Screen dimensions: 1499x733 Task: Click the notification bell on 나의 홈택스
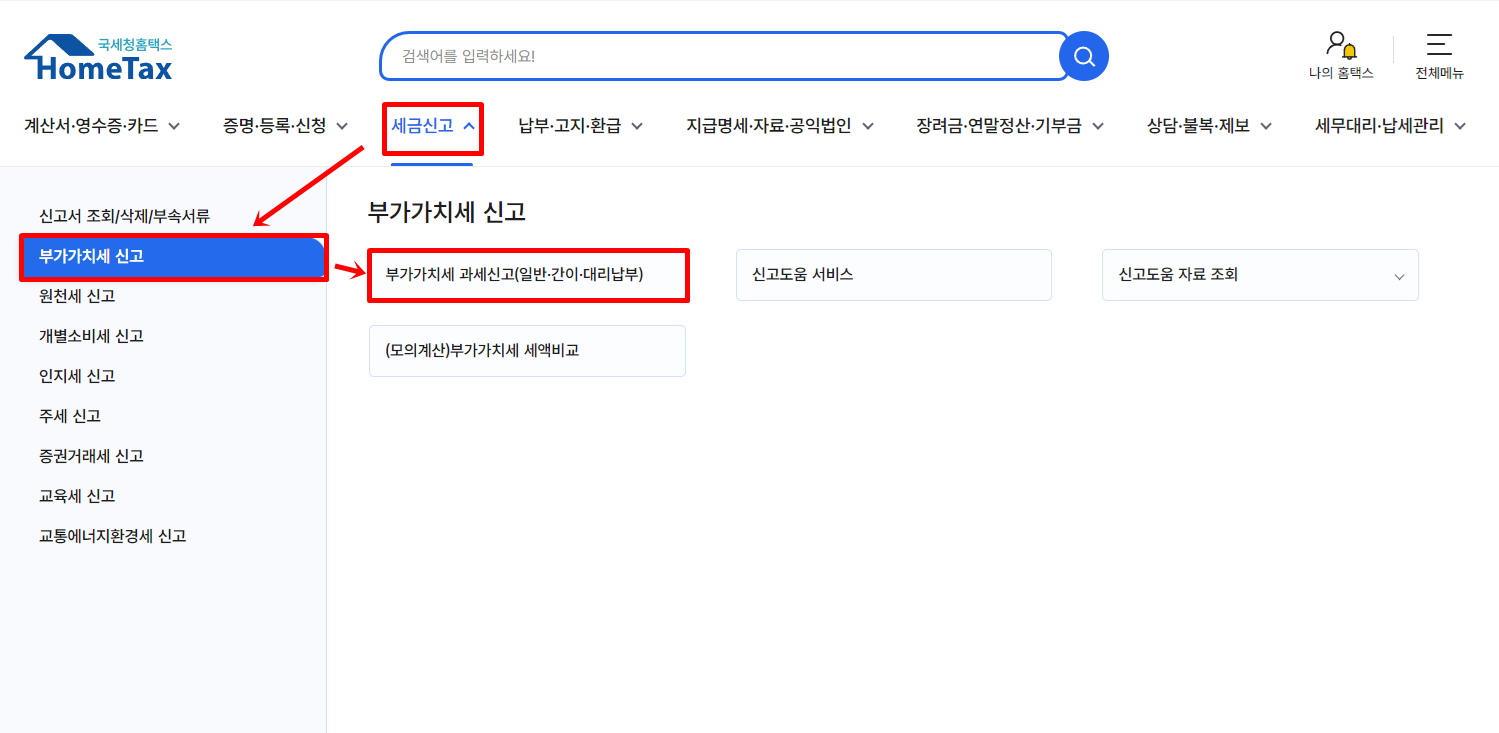tap(1349, 52)
